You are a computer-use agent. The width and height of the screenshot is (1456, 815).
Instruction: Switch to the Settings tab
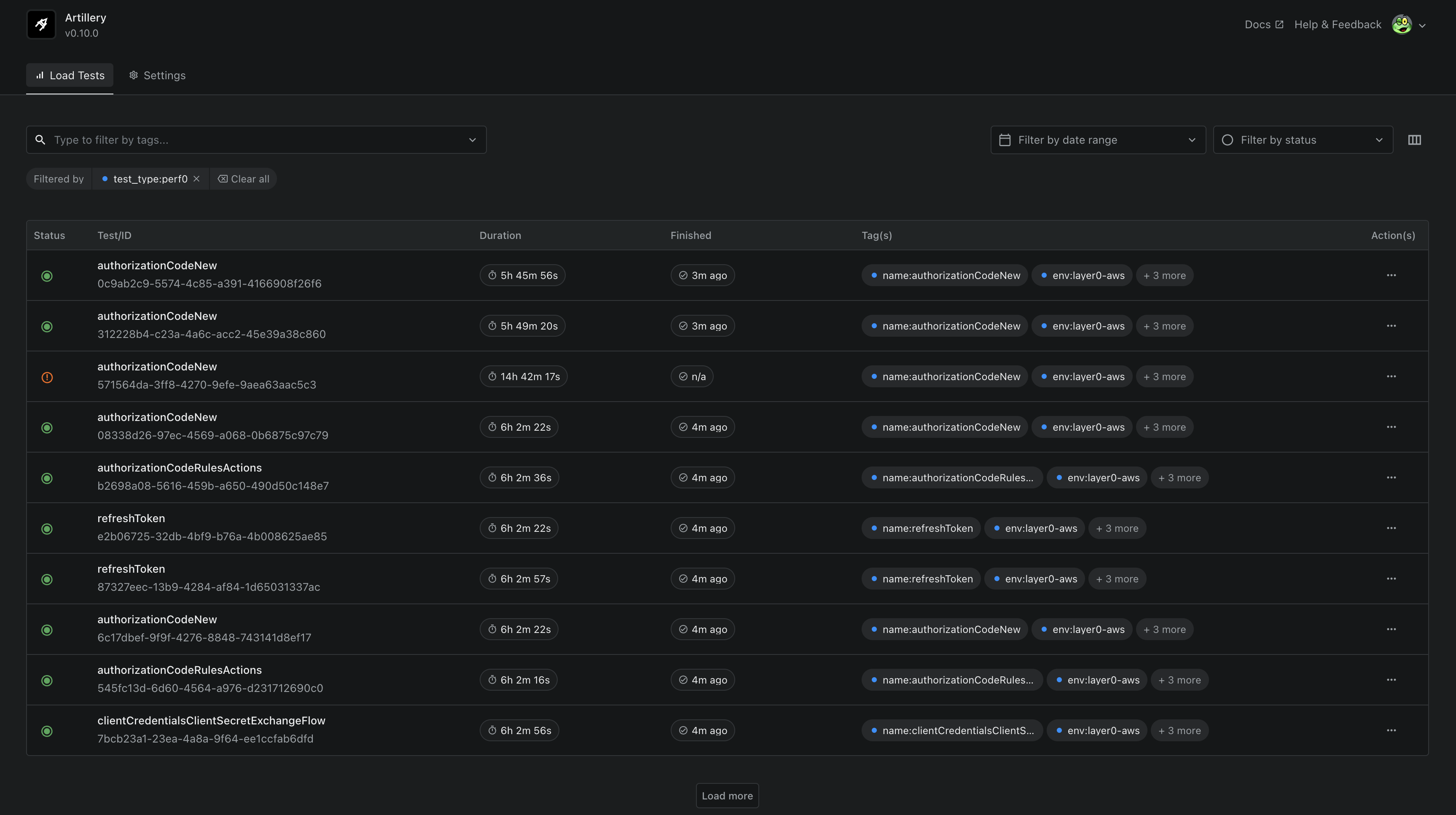coord(157,75)
